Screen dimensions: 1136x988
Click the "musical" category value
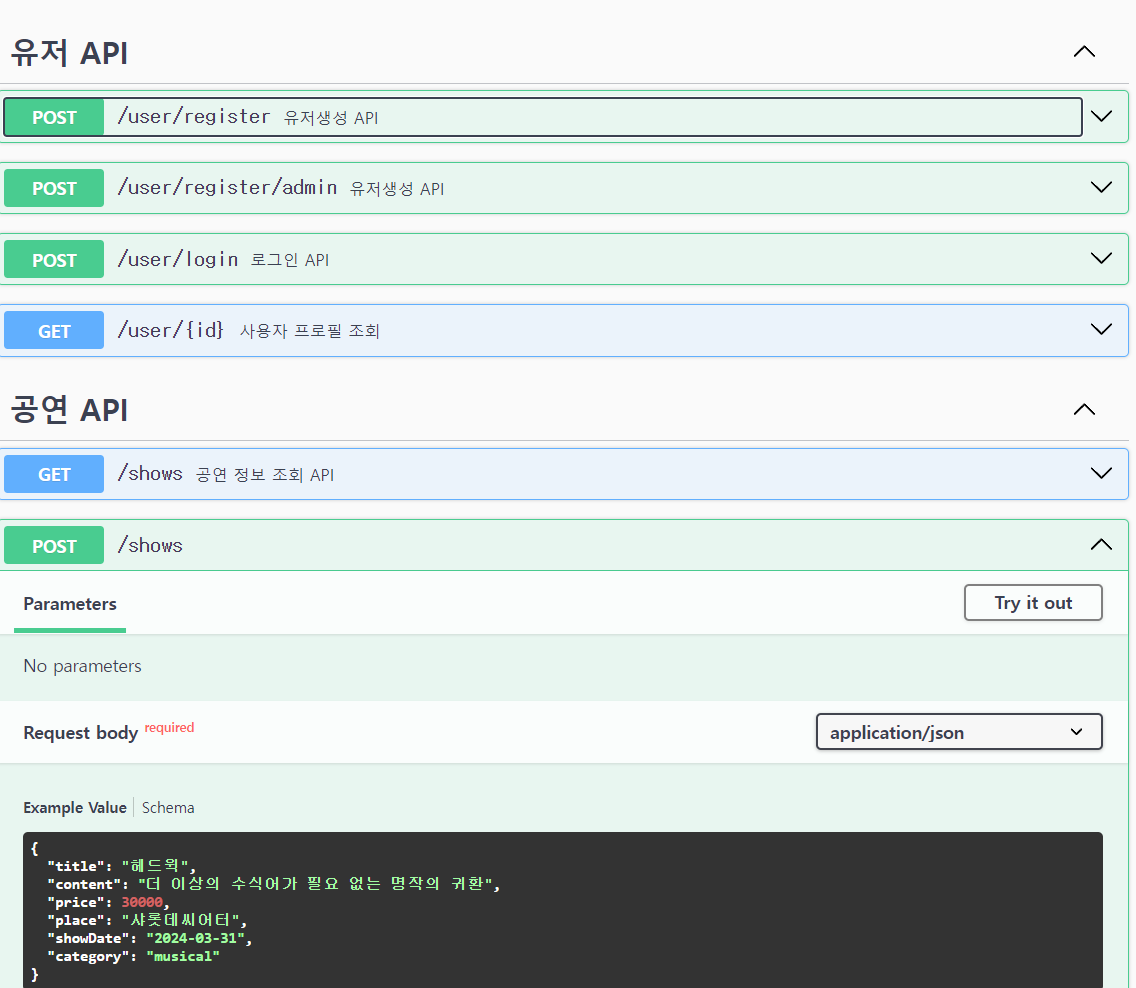click(x=183, y=956)
